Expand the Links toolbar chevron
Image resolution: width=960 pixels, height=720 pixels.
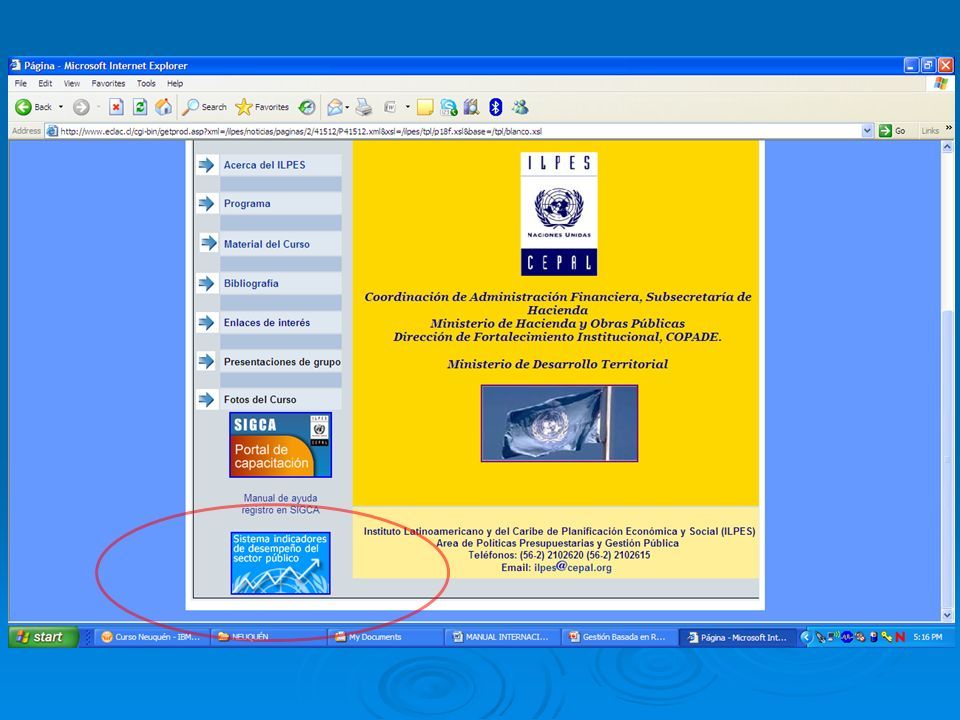(949, 129)
